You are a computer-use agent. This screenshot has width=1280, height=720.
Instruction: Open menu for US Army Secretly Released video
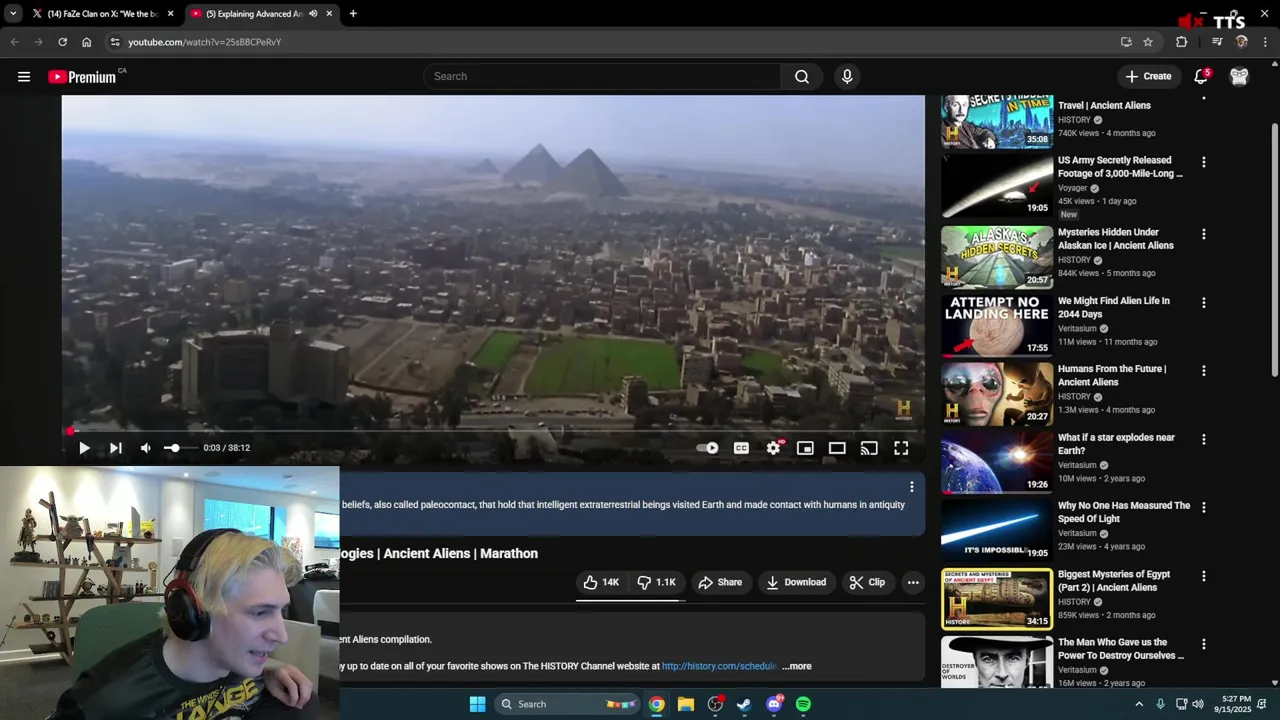point(1203,162)
